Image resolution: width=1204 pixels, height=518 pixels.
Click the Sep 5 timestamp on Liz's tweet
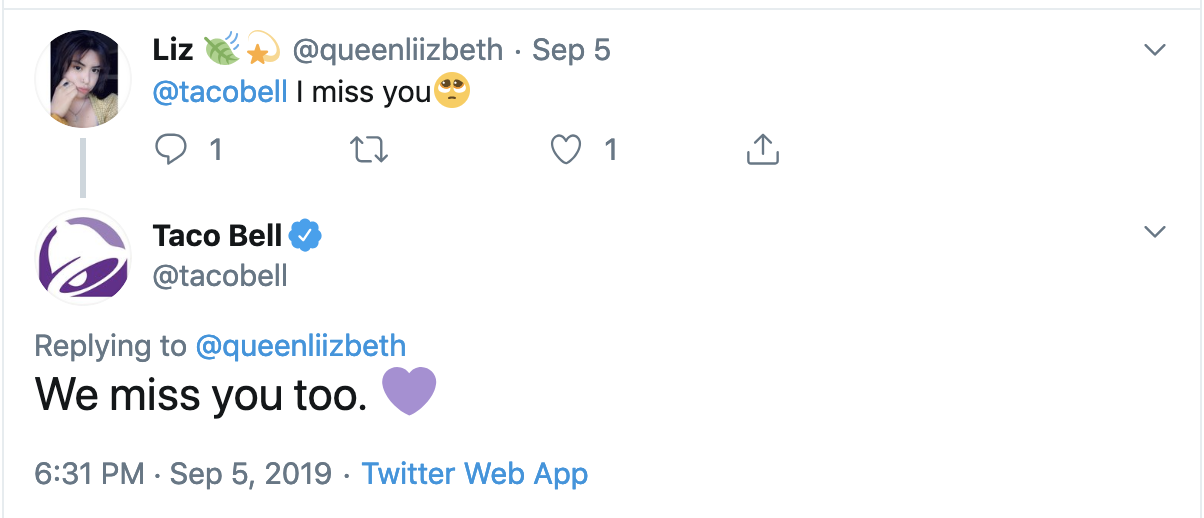pos(571,49)
